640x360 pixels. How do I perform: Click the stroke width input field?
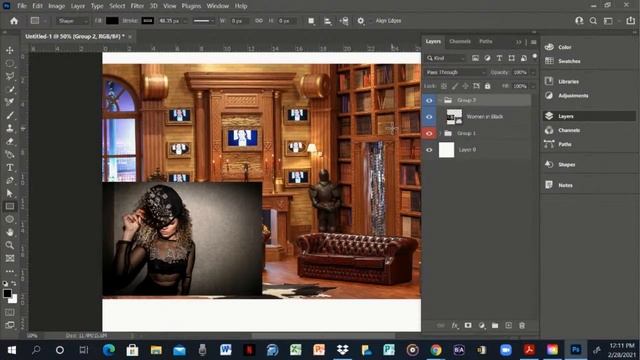coord(169,21)
